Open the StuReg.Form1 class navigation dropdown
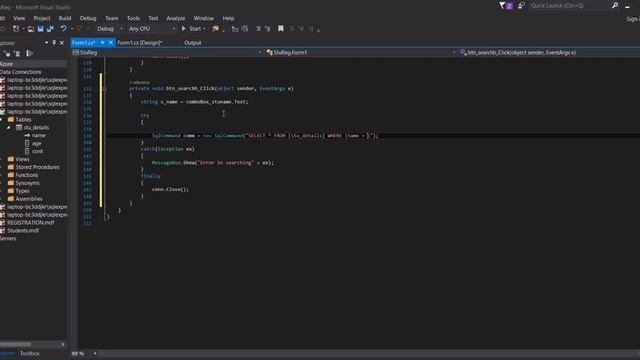 point(454,52)
